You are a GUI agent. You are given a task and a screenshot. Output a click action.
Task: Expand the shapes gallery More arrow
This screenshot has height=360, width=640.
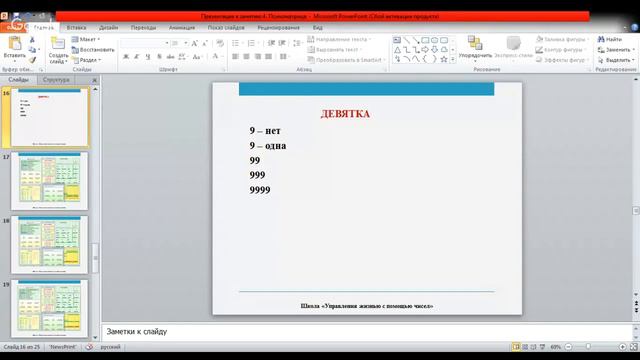pyautogui.click(x=453, y=60)
